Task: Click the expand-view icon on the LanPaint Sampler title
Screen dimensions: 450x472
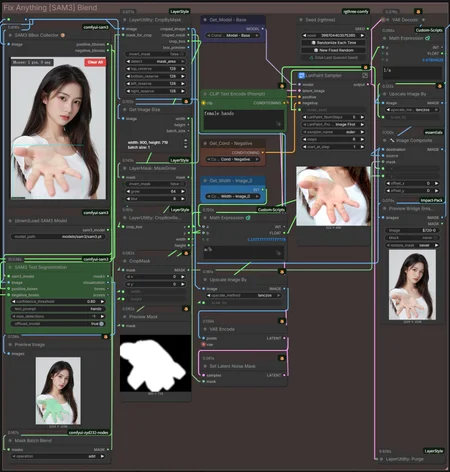Action: click(x=365, y=76)
